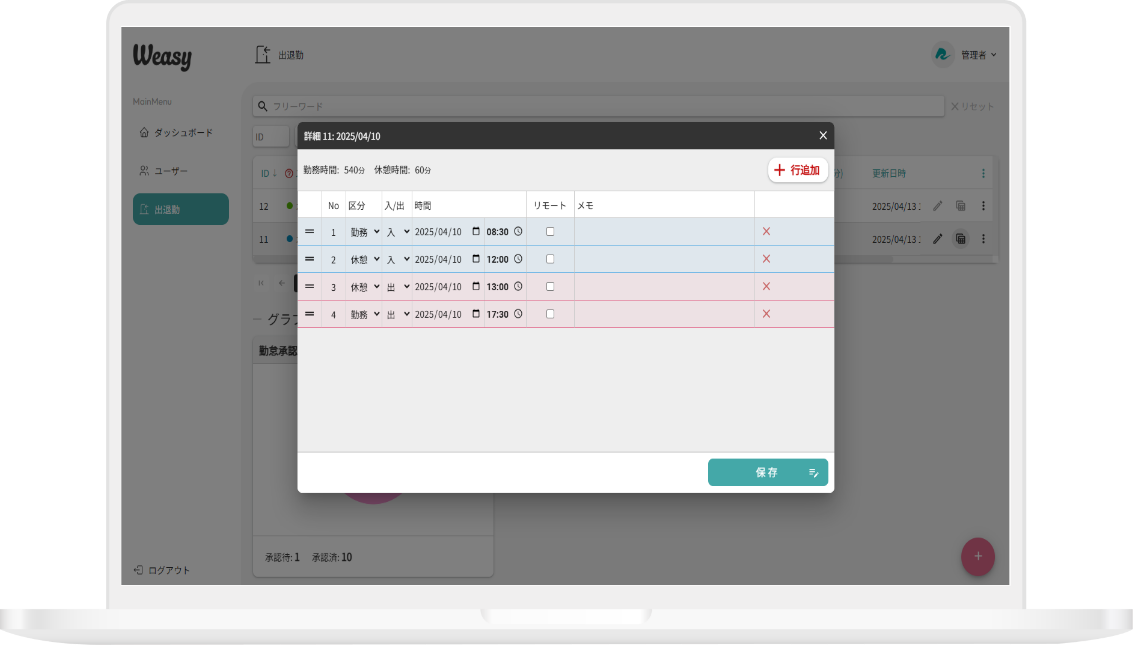
Task: Click red X to remove row 3
Action: coord(766,286)
